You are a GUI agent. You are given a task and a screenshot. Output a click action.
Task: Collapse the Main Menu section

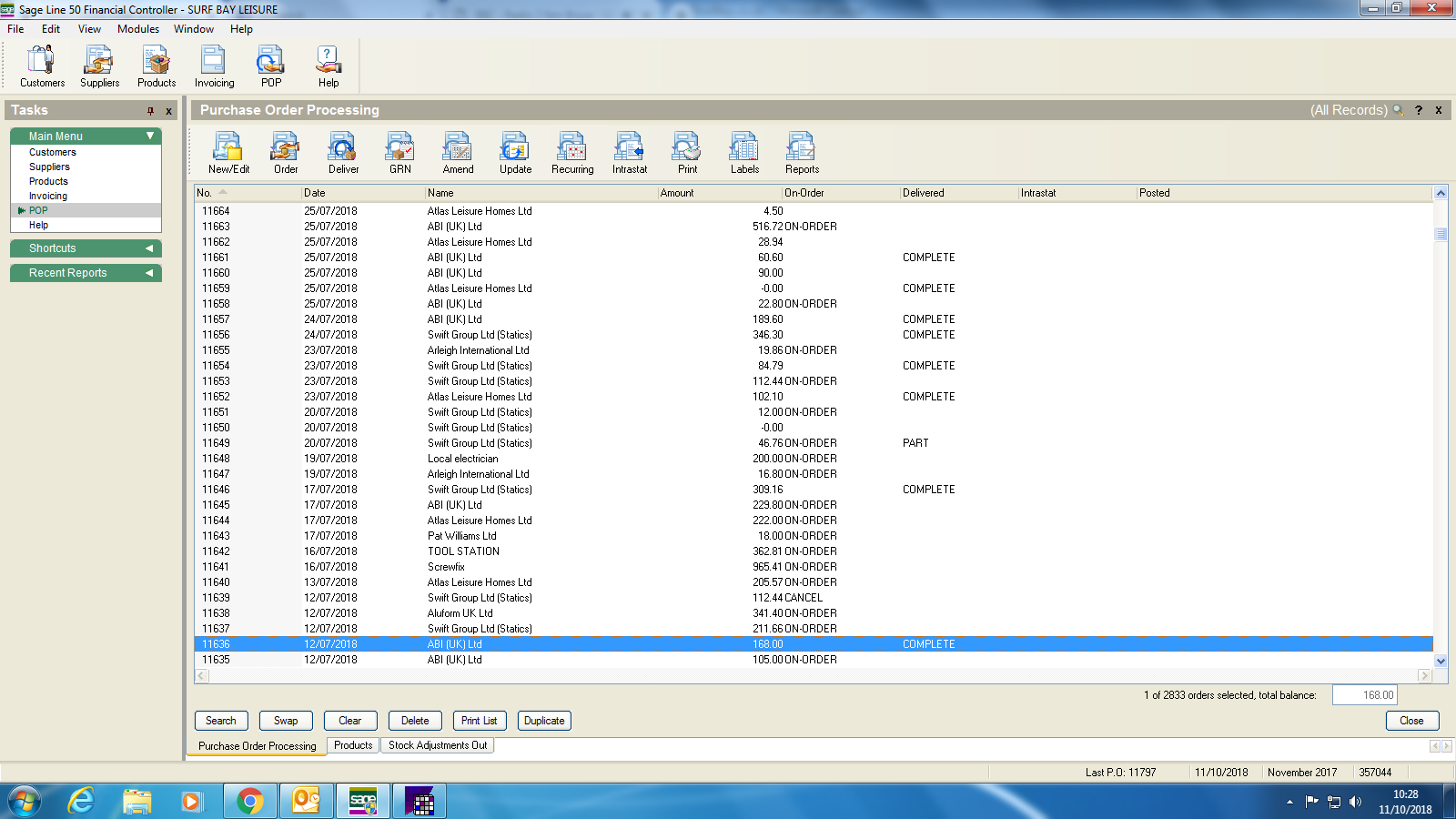150,136
